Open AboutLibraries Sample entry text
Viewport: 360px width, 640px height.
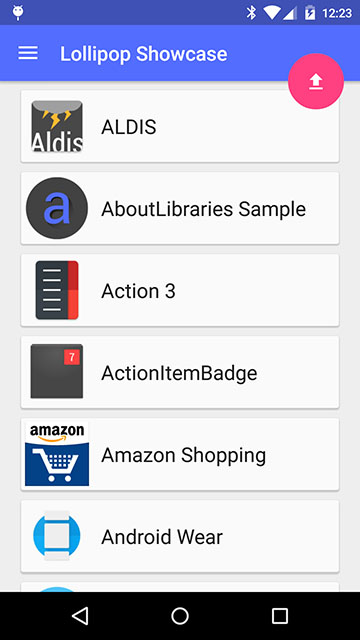203,209
